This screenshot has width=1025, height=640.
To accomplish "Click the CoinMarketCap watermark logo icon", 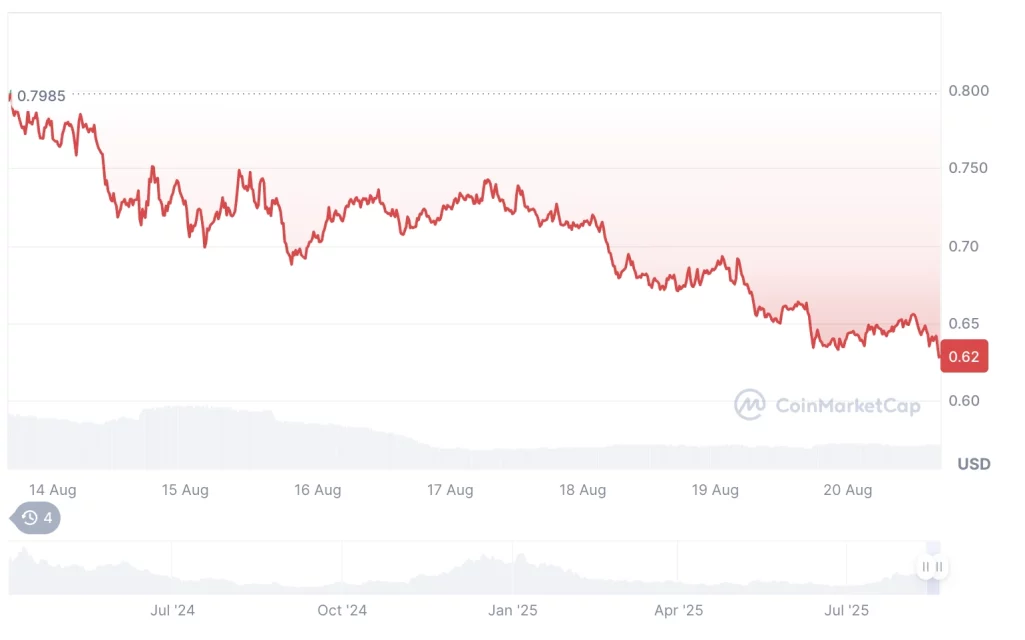I will click(x=749, y=404).
